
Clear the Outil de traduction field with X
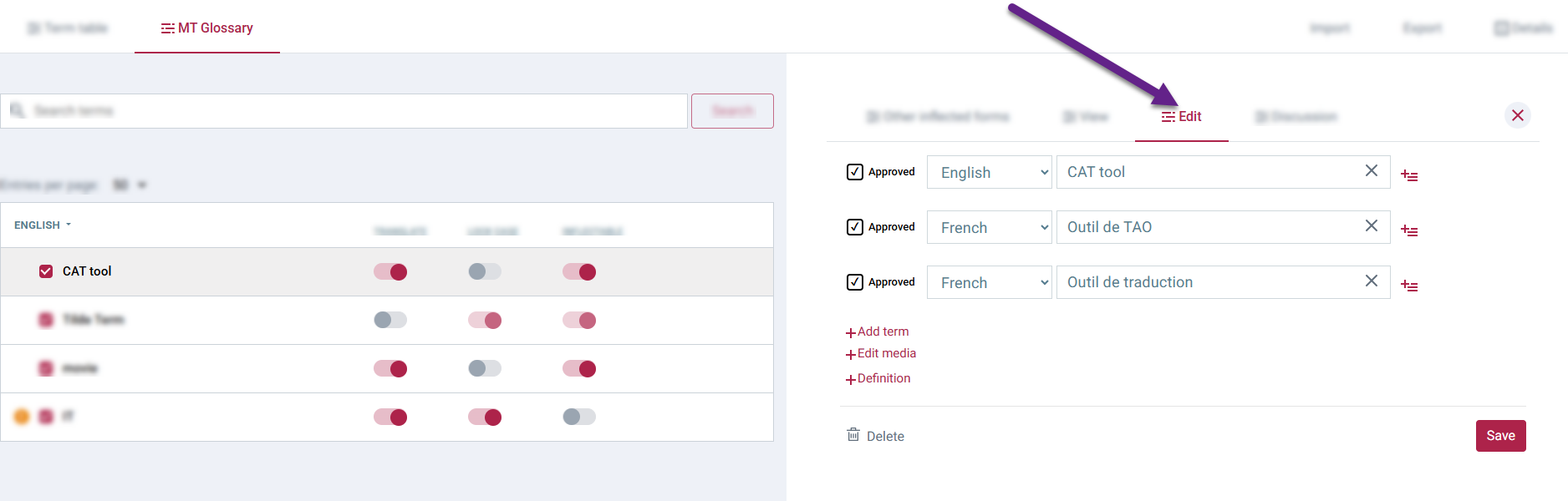click(1372, 281)
